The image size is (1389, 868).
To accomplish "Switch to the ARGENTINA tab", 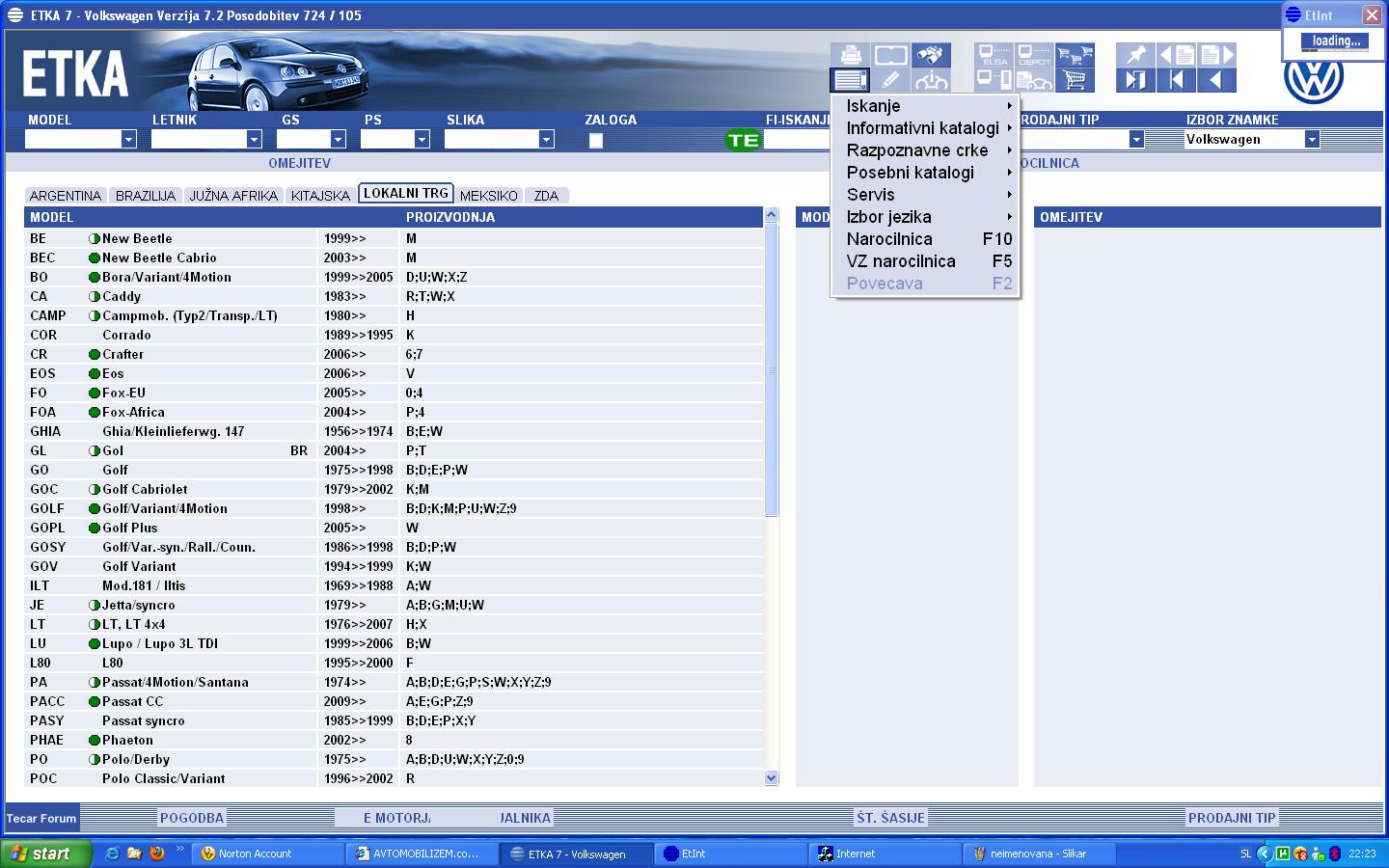I will point(66,196).
